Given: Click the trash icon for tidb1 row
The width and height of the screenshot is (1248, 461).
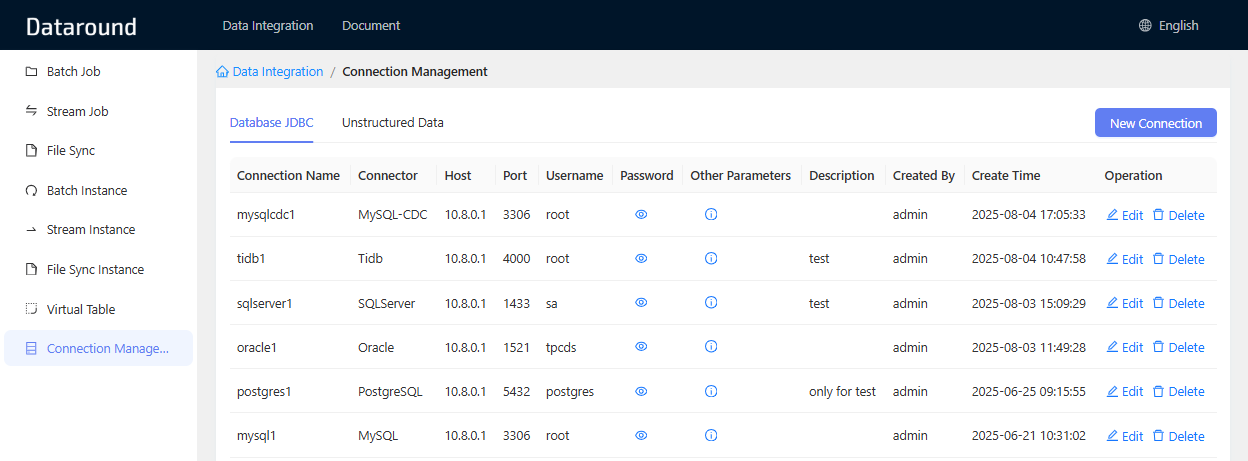Looking at the screenshot, I should pos(1158,258).
